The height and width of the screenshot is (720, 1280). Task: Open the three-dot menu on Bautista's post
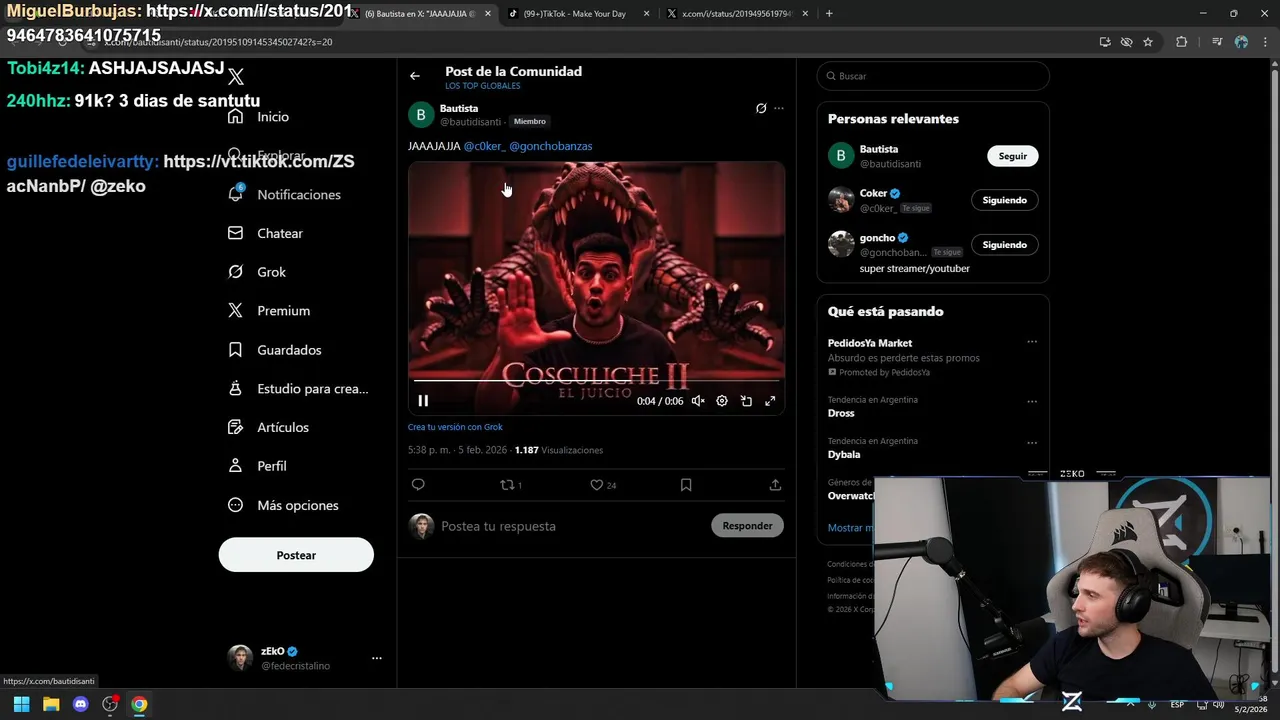pyautogui.click(x=779, y=108)
